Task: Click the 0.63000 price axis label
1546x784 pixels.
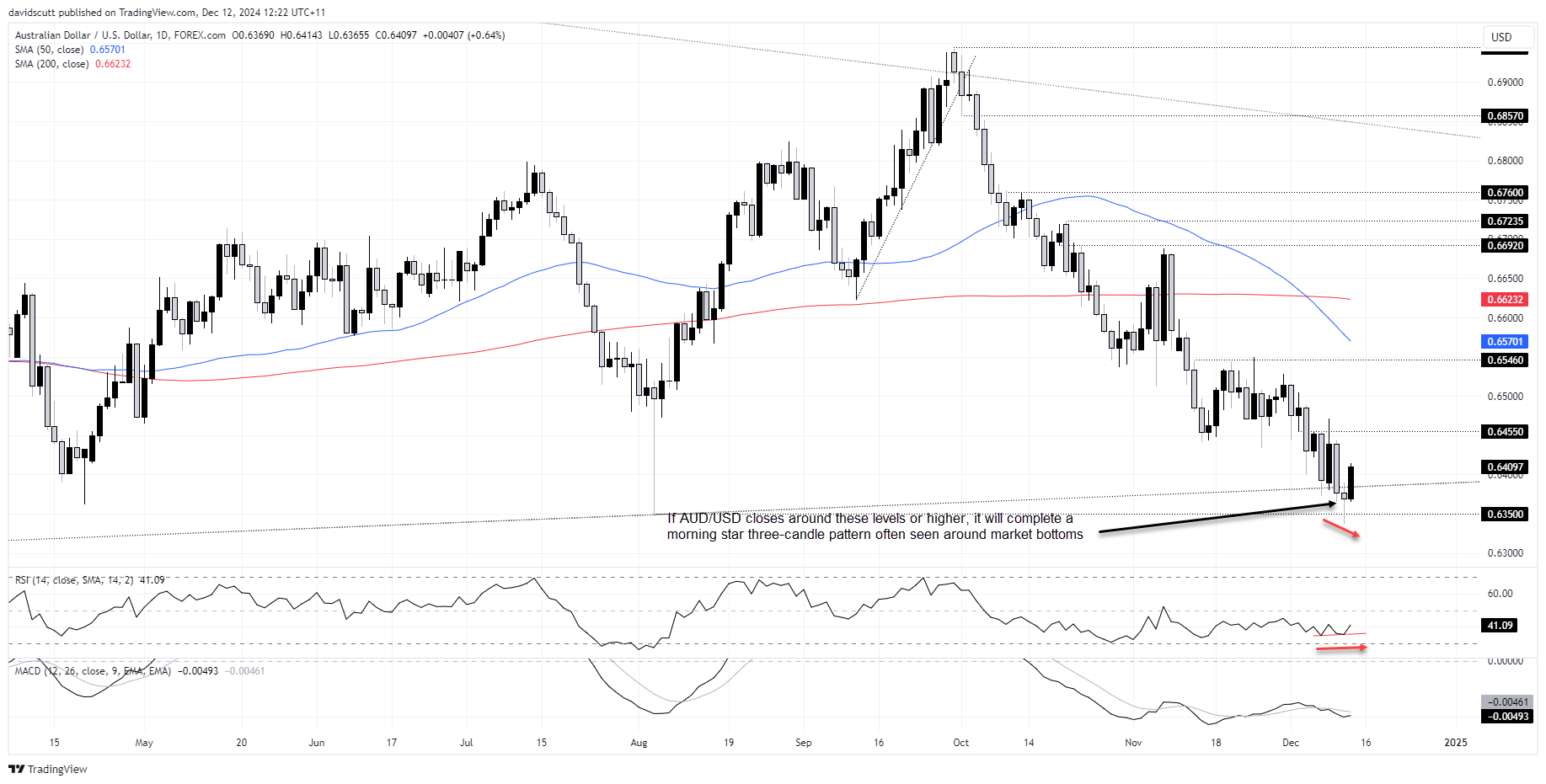Action: (x=1505, y=553)
